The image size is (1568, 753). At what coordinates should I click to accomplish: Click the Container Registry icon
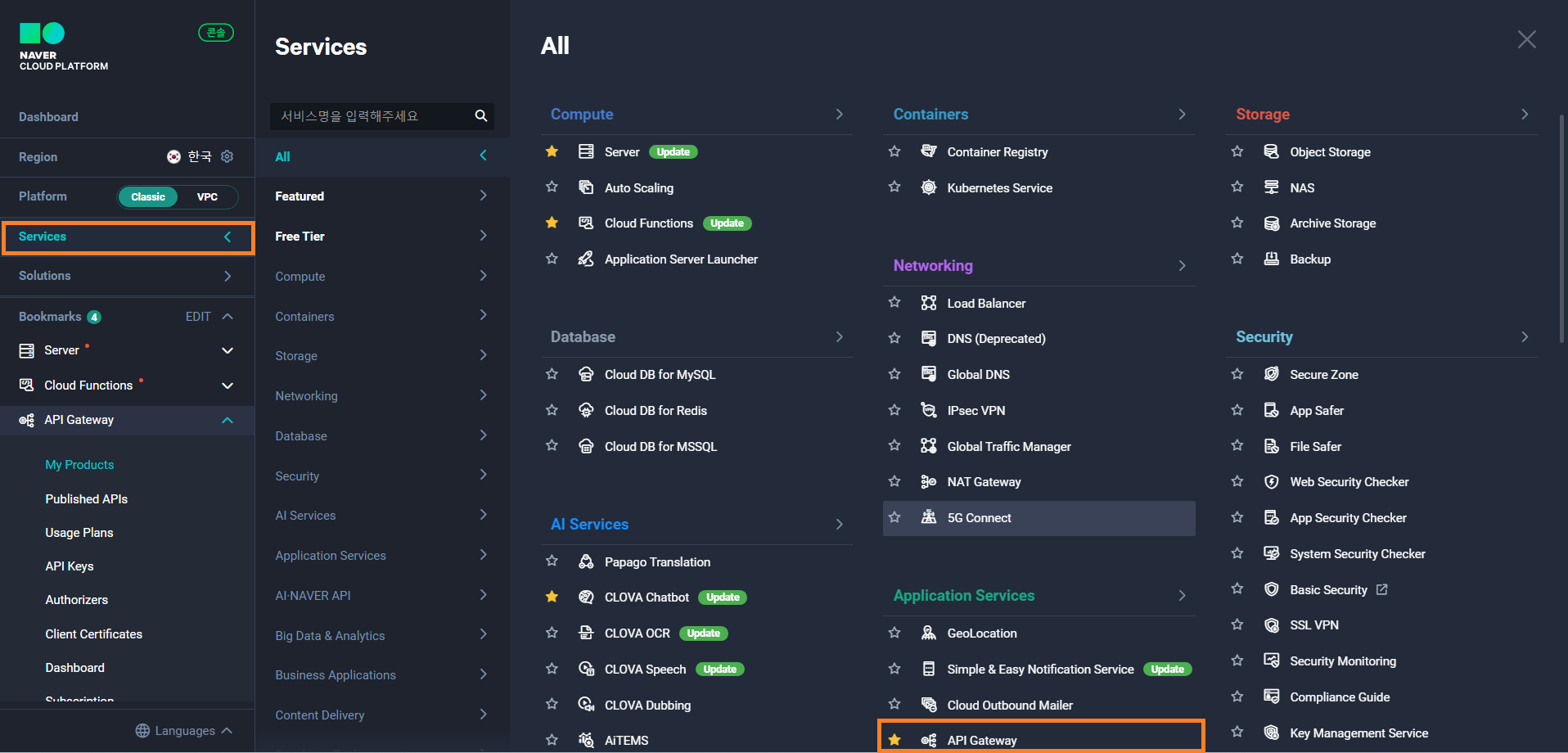(929, 151)
